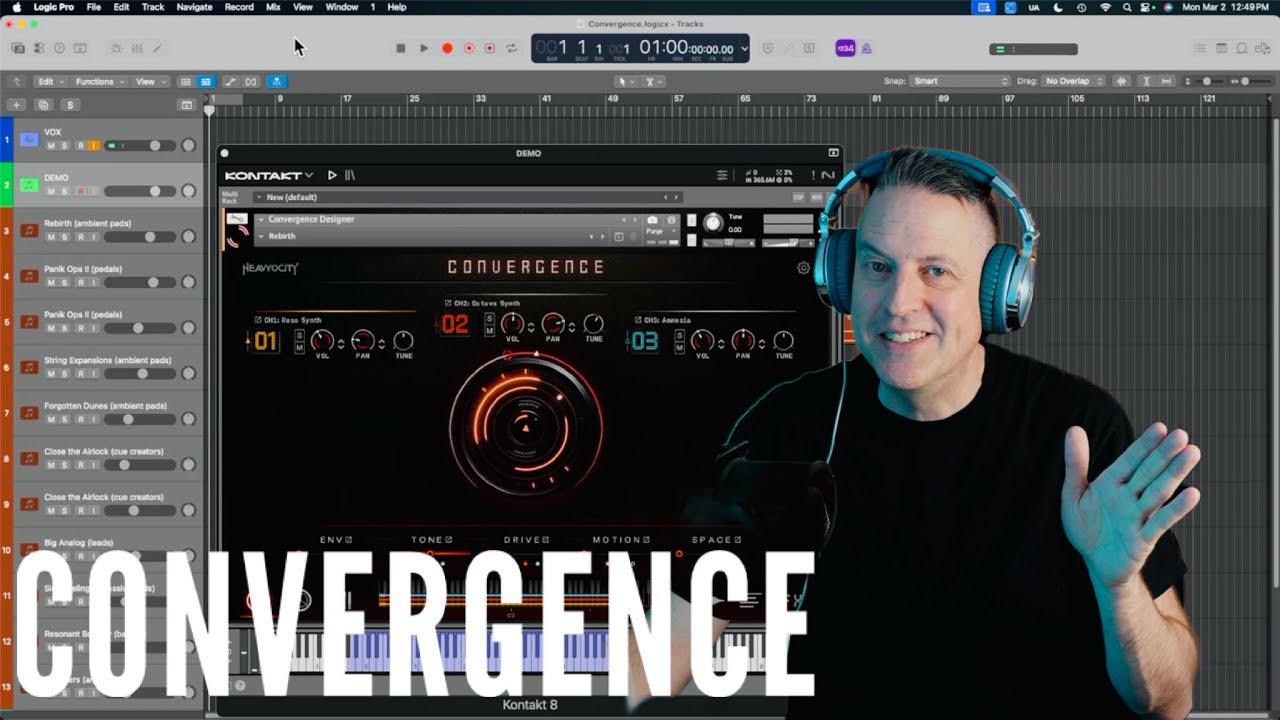Screen dimensions: 1280x720
Task: Open the Loop Browser icon
Action: tap(1242, 48)
